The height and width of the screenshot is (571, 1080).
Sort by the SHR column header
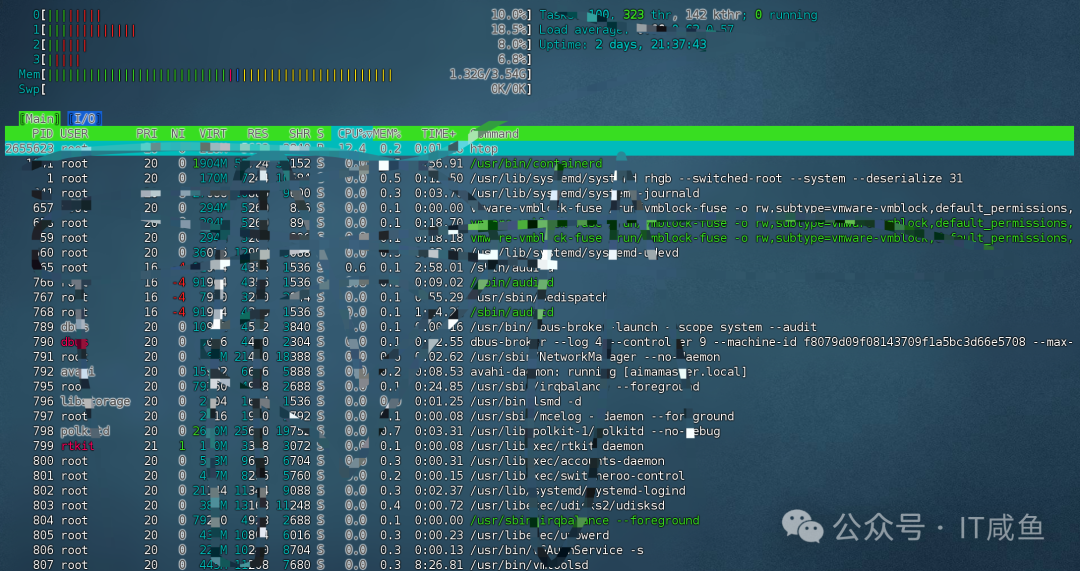300,134
